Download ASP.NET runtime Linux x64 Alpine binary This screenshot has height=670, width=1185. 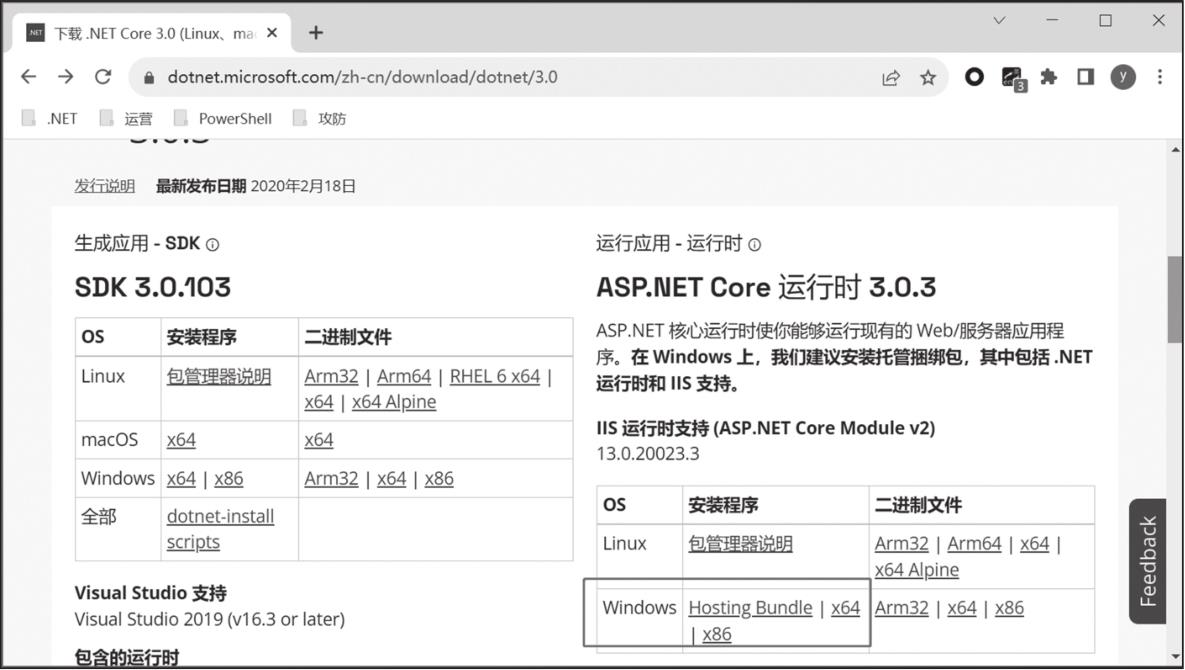(x=917, y=570)
